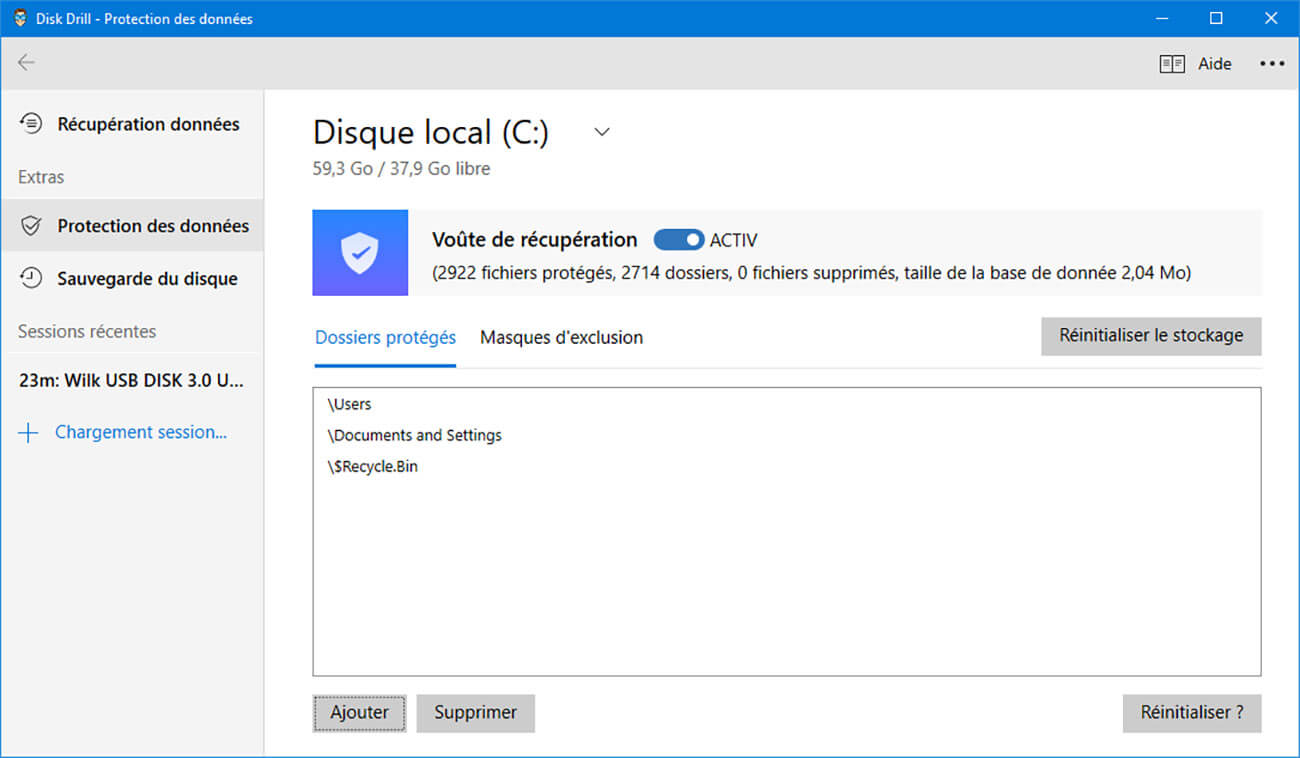Select the Dossiers protégés tab

click(385, 337)
